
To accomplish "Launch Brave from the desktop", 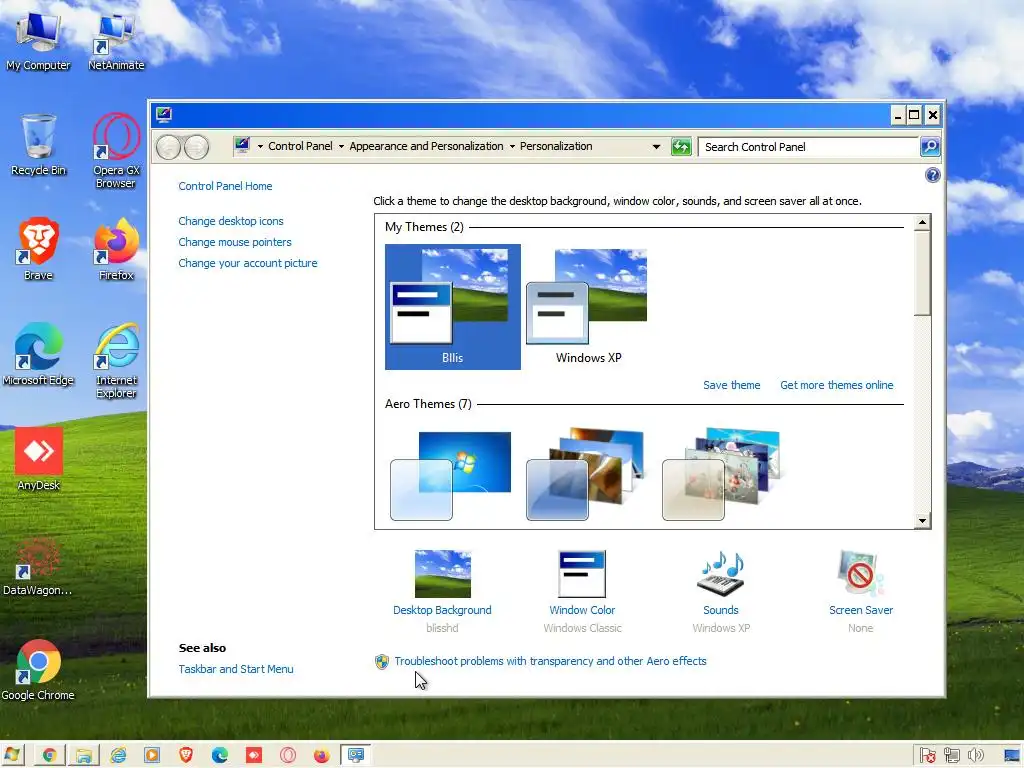I will click(38, 249).
